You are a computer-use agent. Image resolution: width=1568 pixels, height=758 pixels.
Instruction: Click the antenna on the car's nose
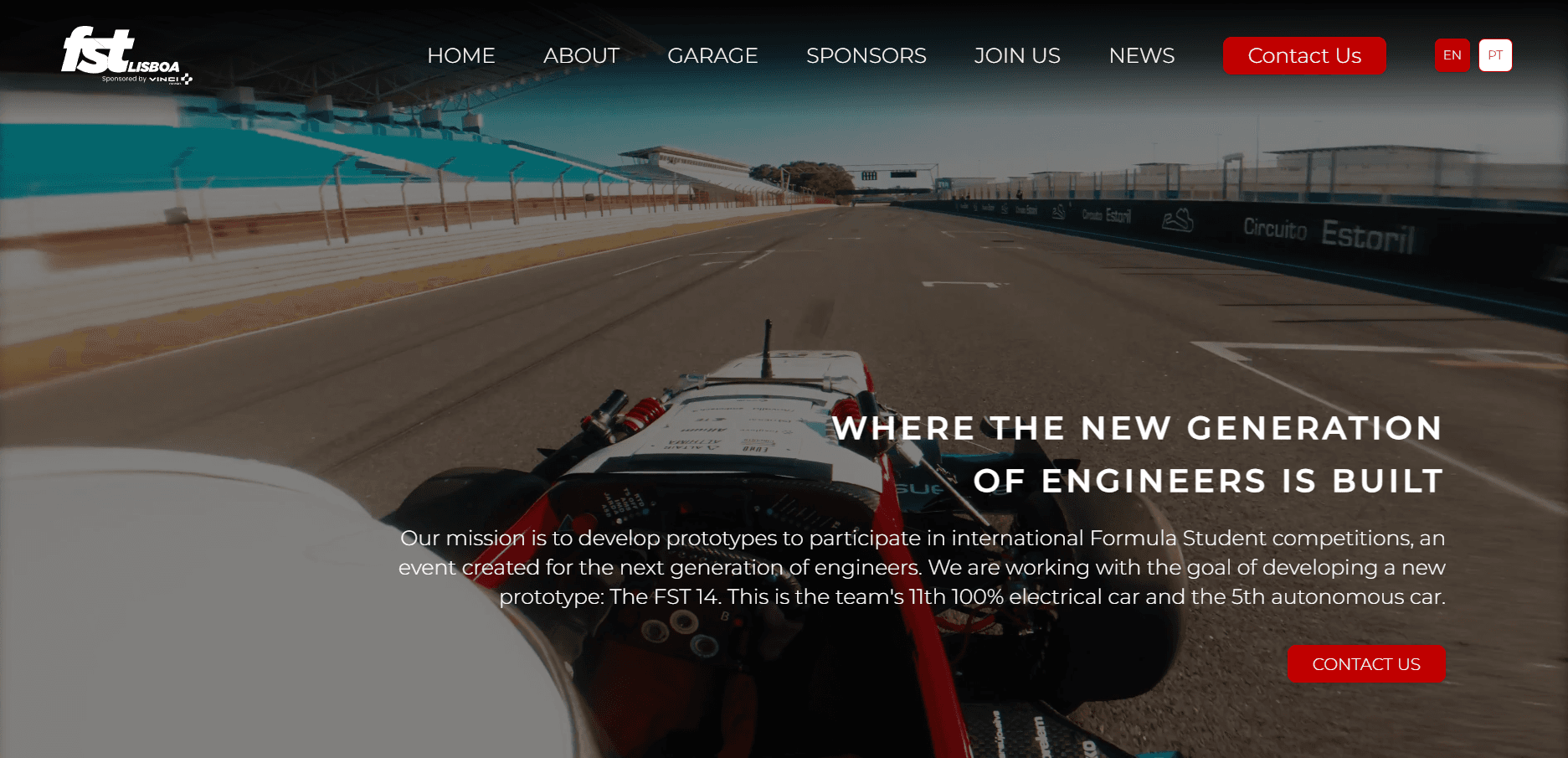pyautogui.click(x=765, y=348)
